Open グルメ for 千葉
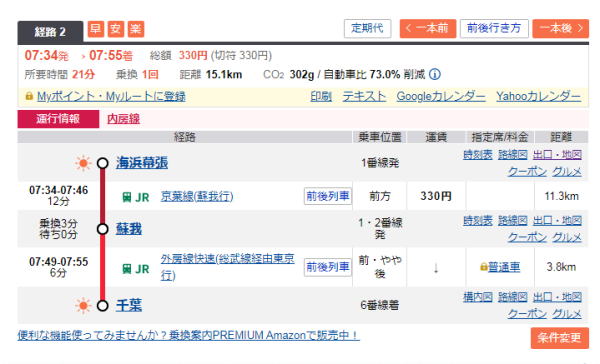The width and height of the screenshot is (600, 364). [x=567, y=314]
